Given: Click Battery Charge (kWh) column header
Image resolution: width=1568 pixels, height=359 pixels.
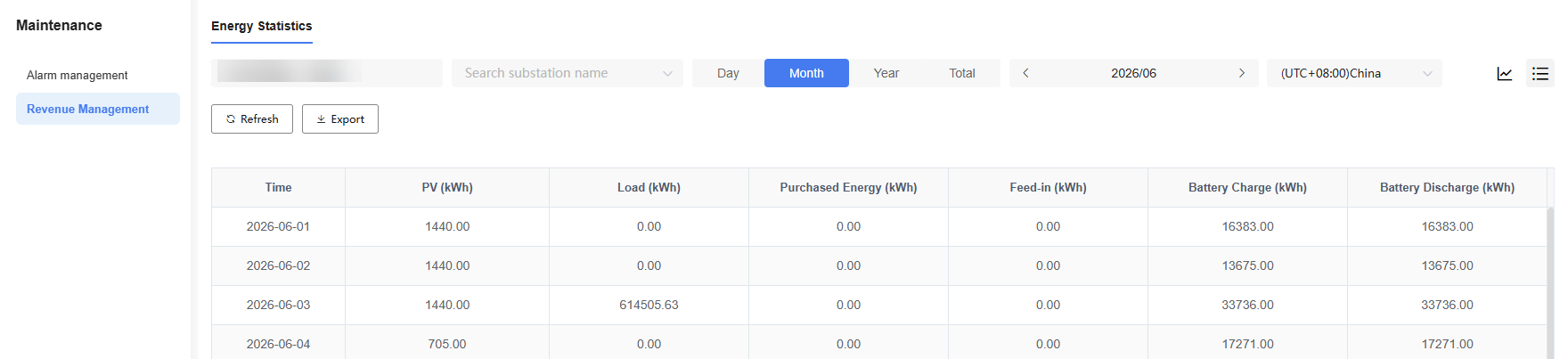Looking at the screenshot, I should point(1247,187).
